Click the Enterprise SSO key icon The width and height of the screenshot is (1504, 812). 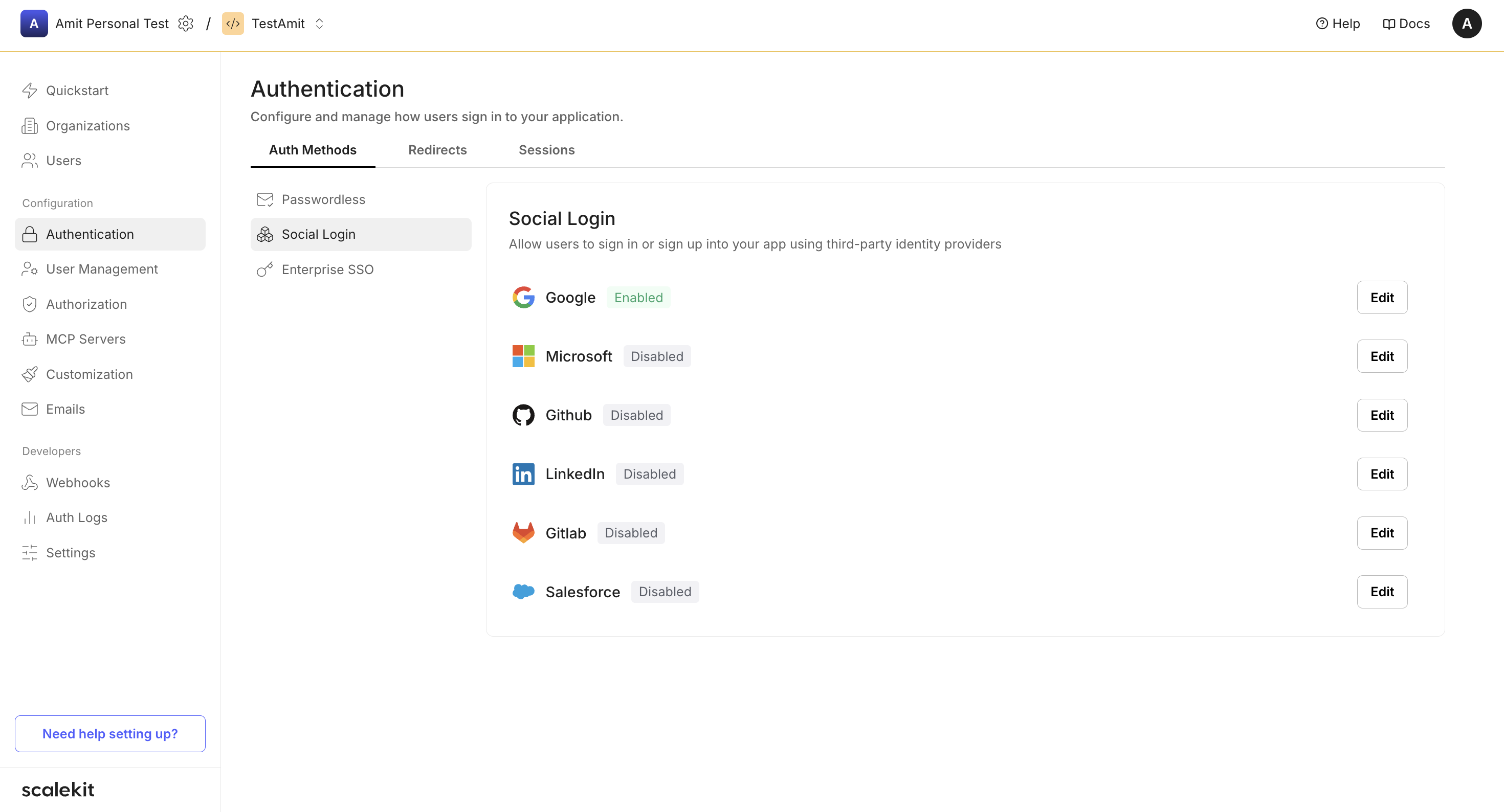[265, 269]
